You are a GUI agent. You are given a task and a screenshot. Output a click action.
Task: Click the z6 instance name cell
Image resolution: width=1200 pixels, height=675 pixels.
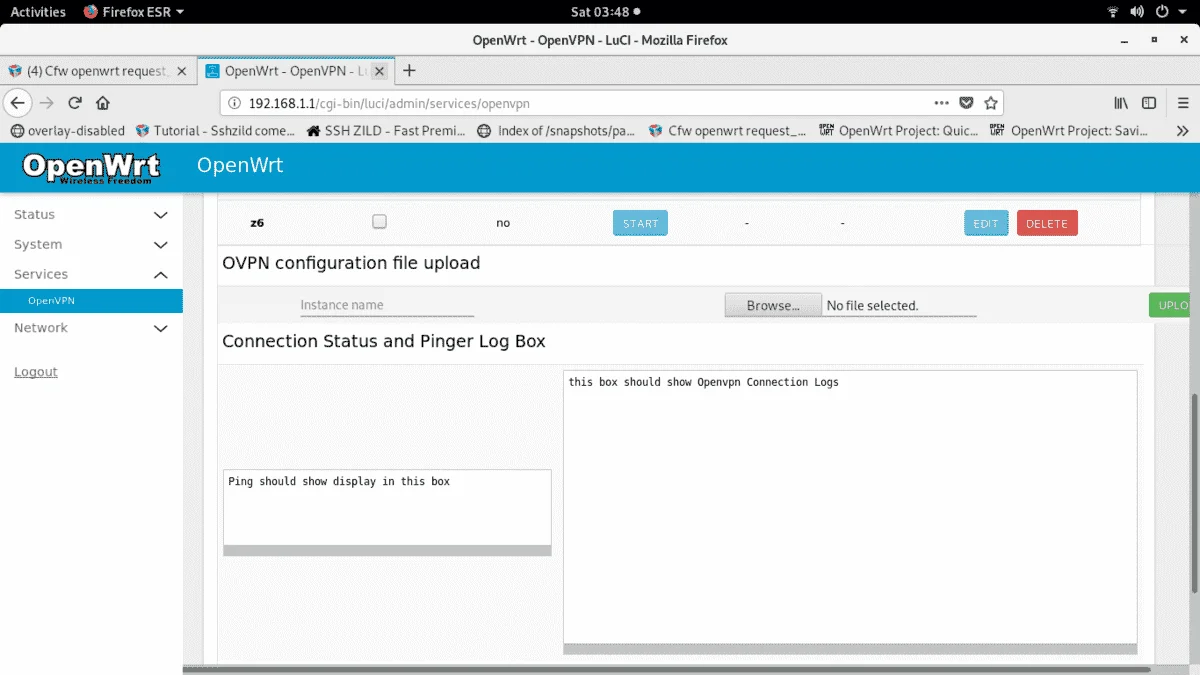tap(257, 223)
